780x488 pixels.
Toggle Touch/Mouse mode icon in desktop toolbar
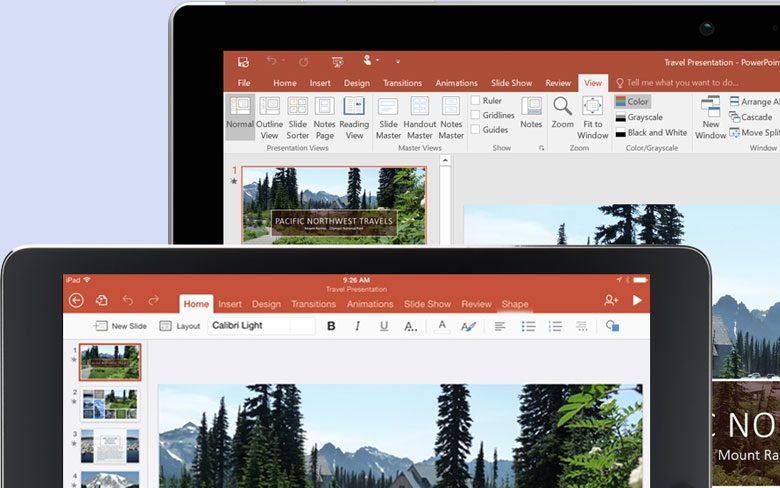368,61
